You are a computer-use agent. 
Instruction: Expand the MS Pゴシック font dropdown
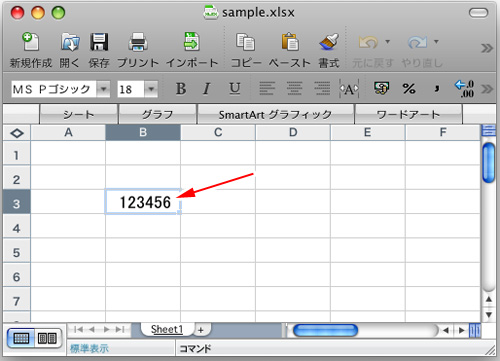click(103, 89)
